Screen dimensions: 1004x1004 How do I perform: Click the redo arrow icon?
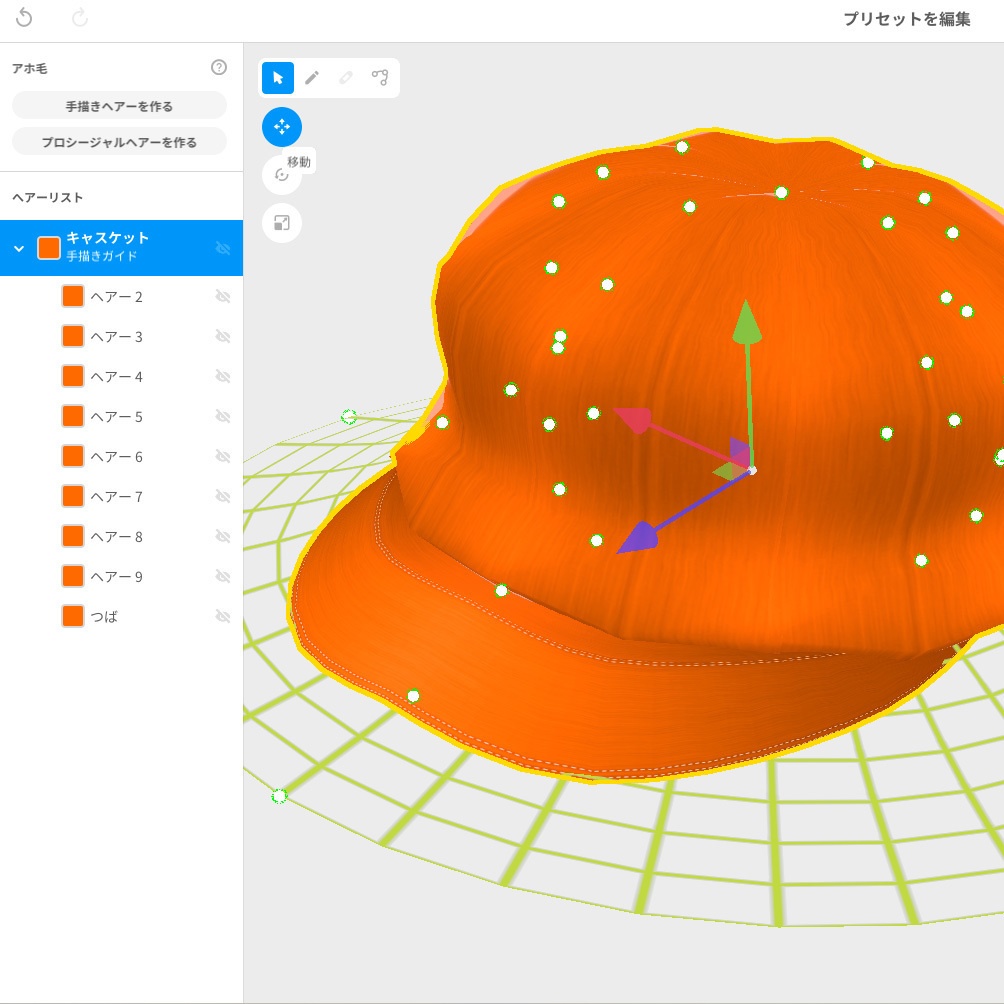pyautogui.click(x=80, y=17)
